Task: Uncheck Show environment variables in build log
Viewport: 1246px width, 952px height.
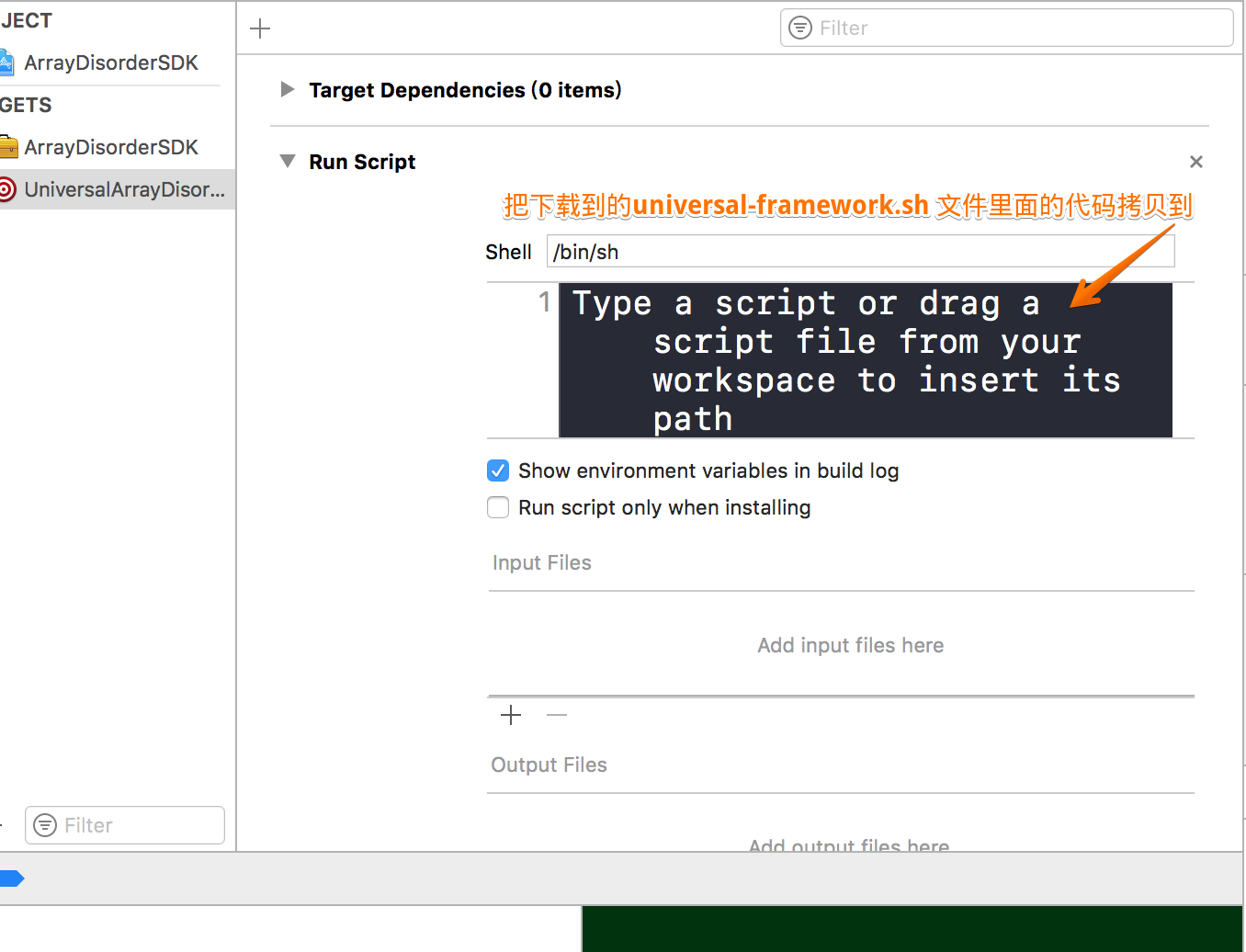Action: tap(498, 470)
